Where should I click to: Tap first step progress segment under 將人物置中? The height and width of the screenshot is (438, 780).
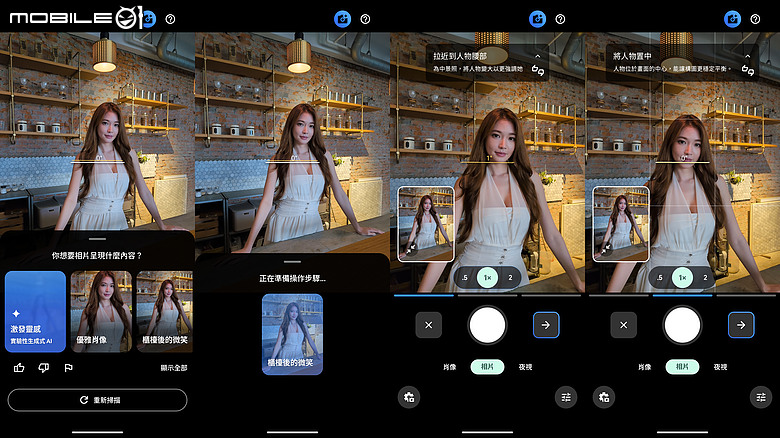[x=619, y=295]
